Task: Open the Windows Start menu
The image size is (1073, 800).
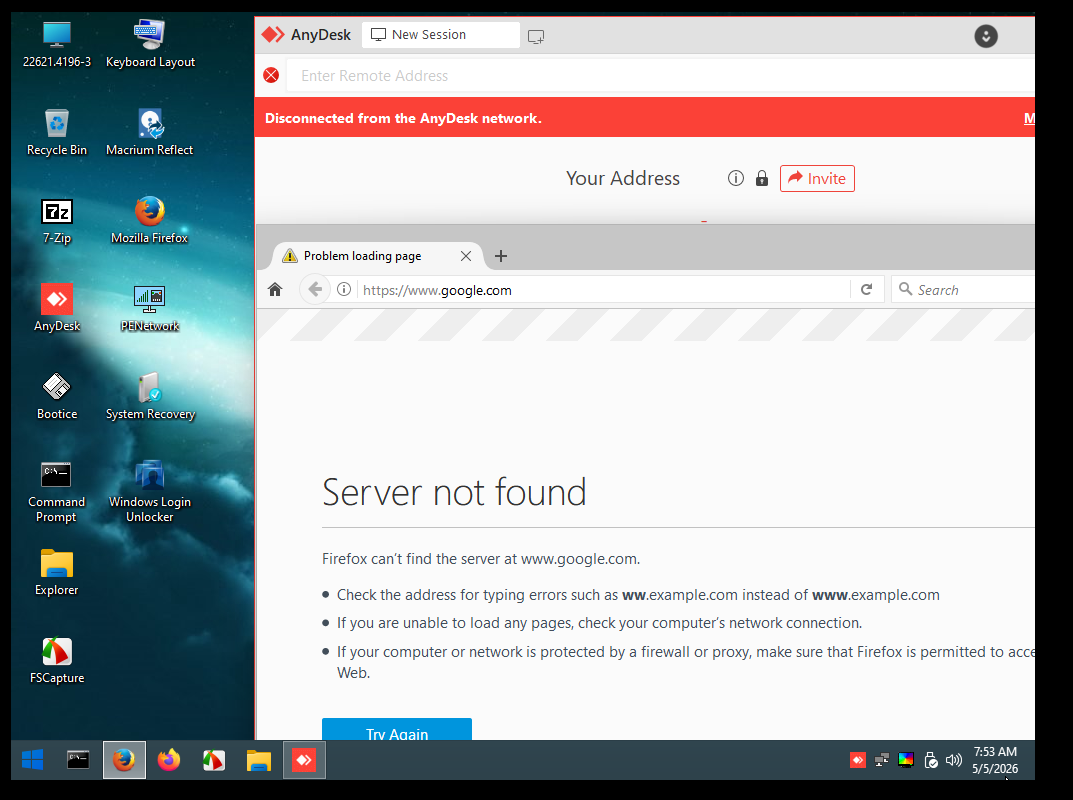Action: (33, 760)
